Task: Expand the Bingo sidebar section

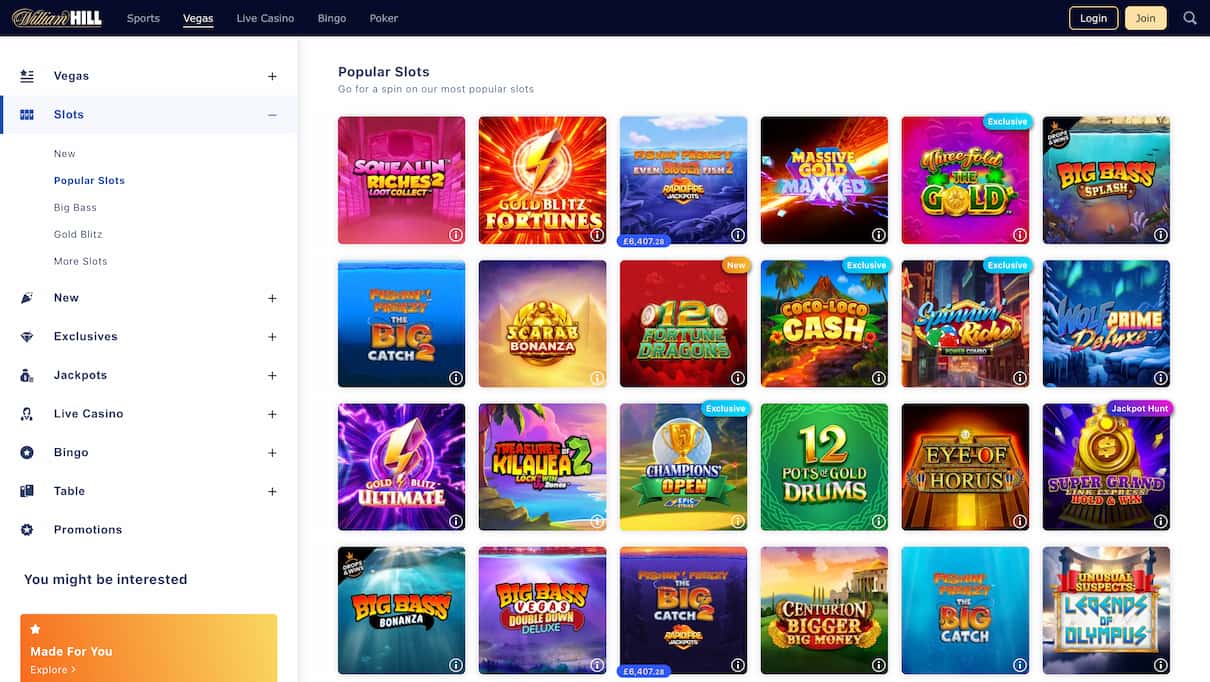Action: click(272, 453)
